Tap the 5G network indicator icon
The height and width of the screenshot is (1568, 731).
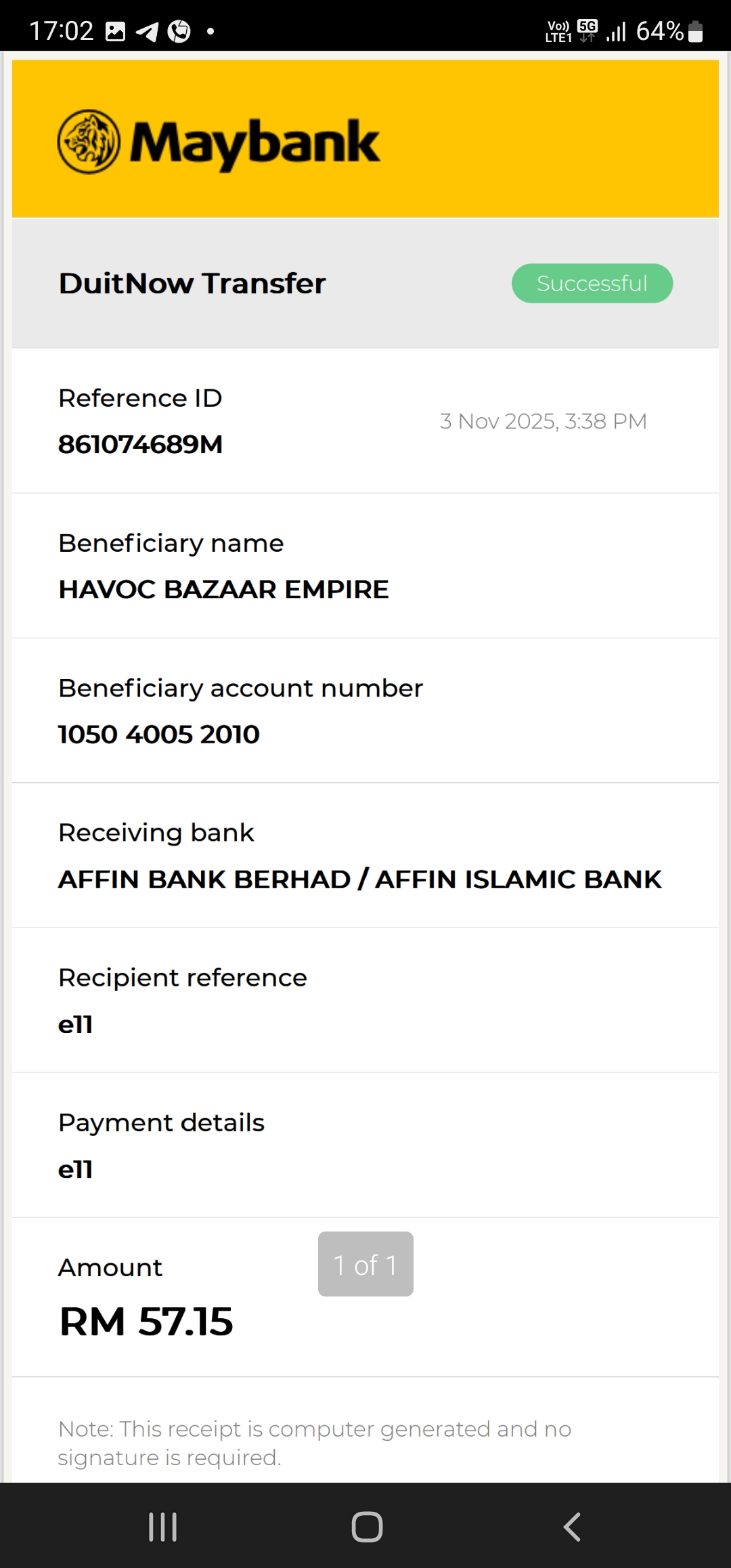(588, 30)
